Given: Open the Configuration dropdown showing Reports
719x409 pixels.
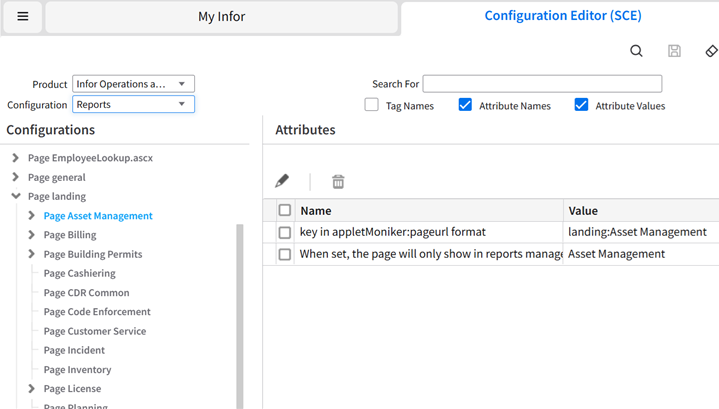Looking at the screenshot, I should click(133, 104).
